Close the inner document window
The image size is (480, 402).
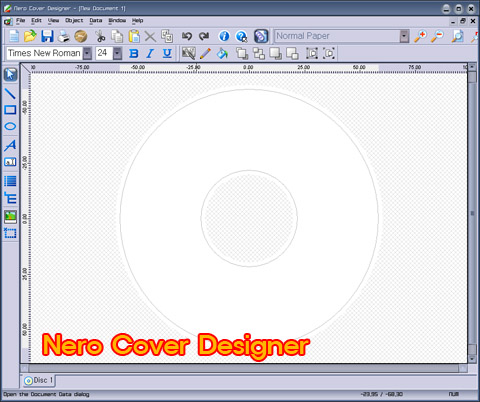point(473,21)
